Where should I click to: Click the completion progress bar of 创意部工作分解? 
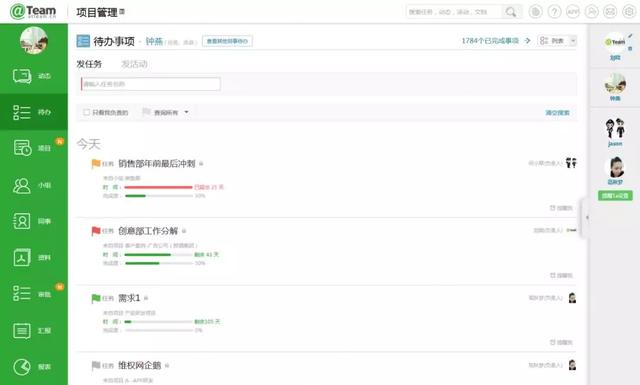(x=159, y=263)
